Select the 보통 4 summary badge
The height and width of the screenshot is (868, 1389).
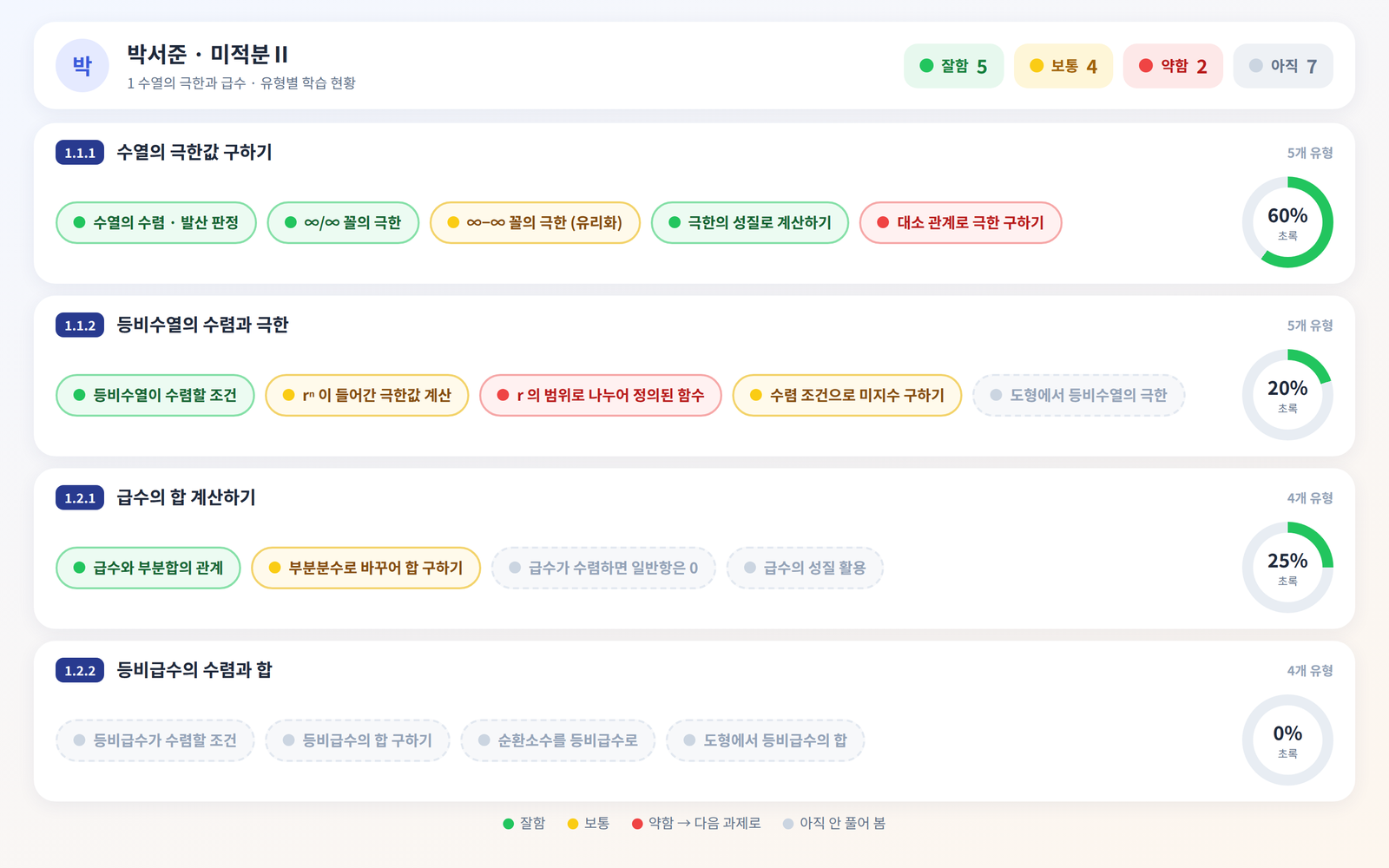[1063, 66]
